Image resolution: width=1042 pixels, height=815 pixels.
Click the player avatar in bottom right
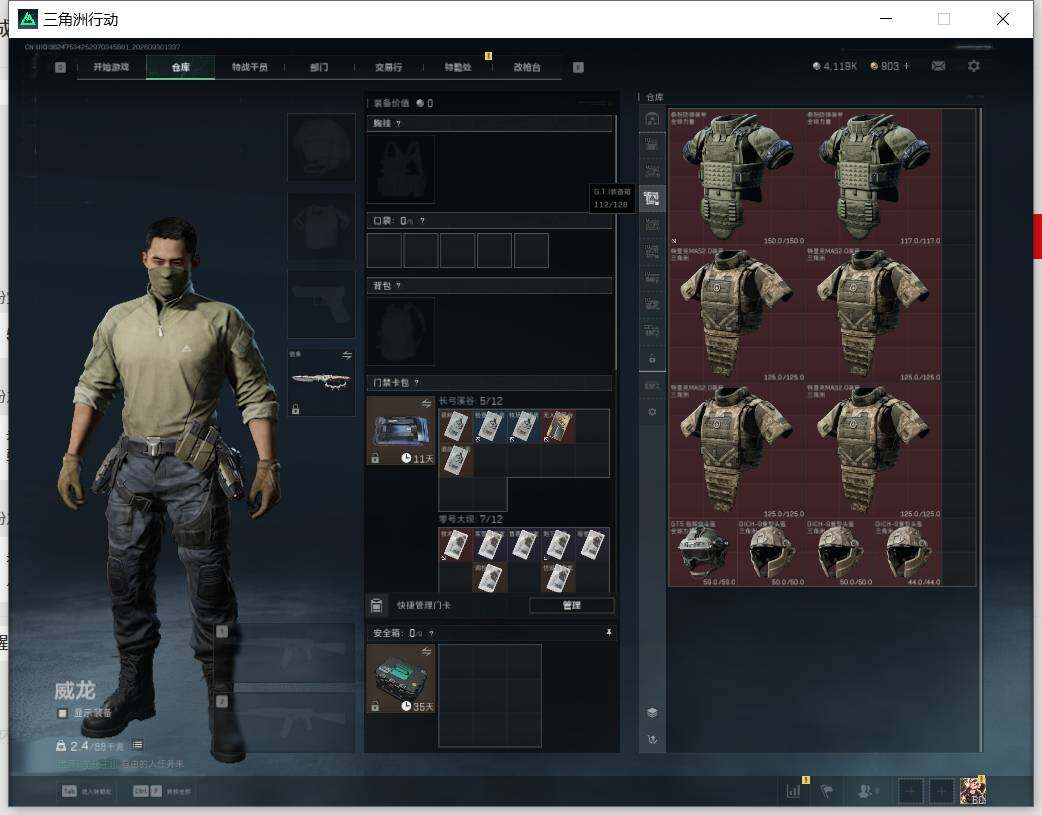(973, 791)
